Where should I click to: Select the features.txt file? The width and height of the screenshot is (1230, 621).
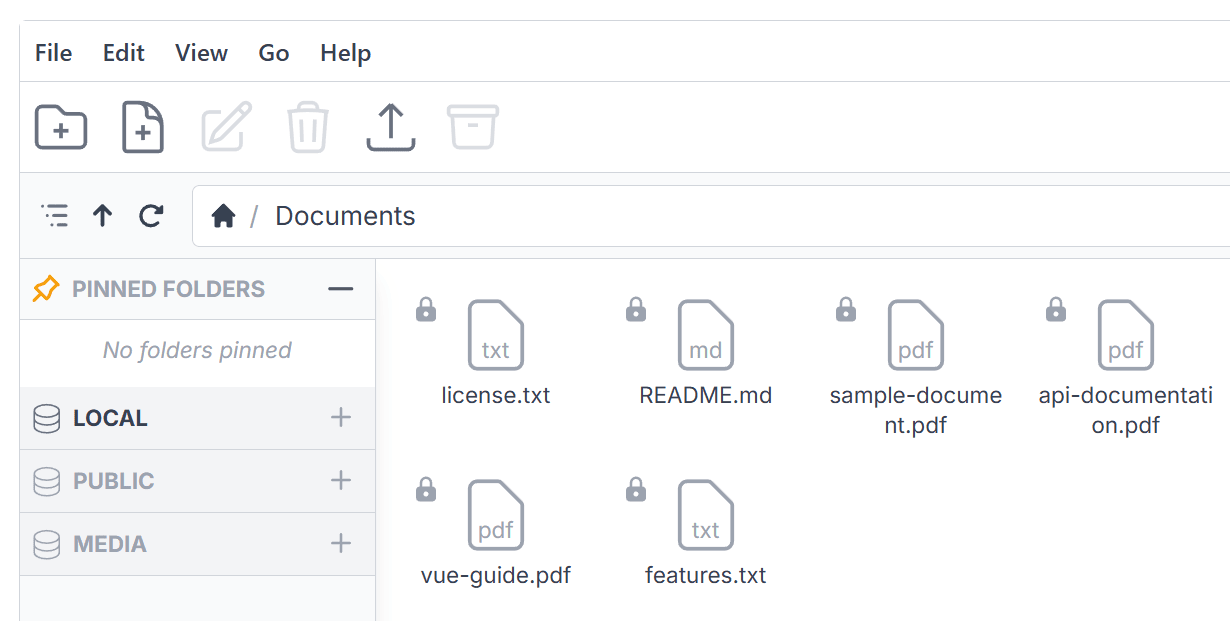click(706, 515)
